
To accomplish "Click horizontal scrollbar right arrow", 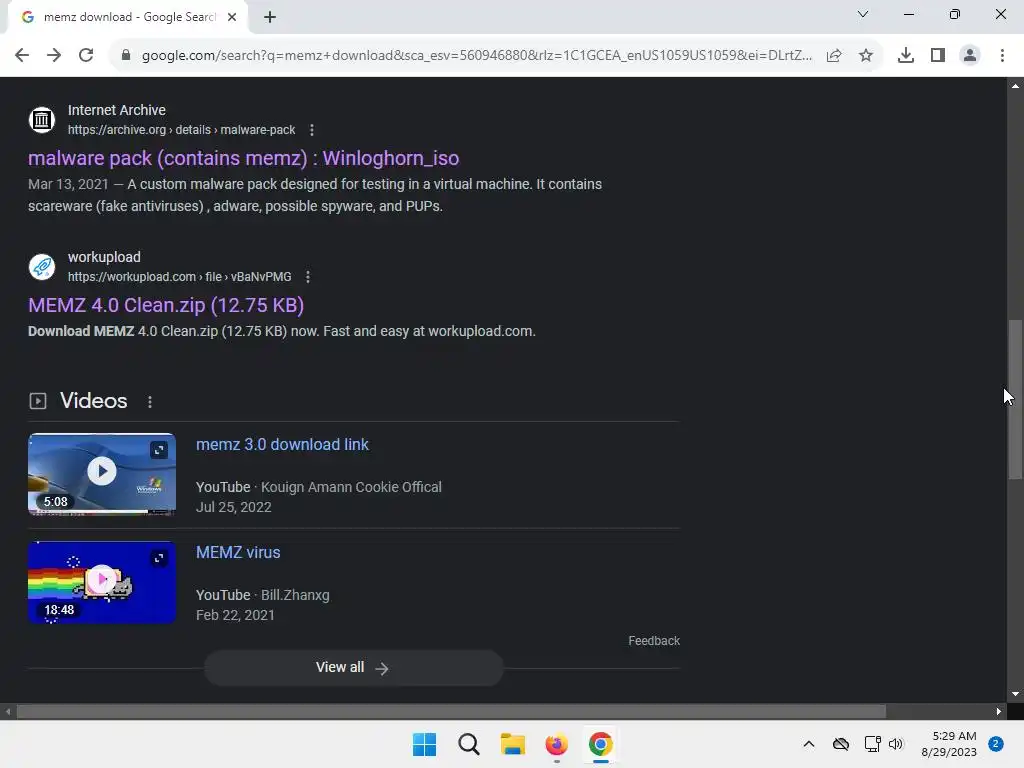I will pyautogui.click(x=999, y=711).
